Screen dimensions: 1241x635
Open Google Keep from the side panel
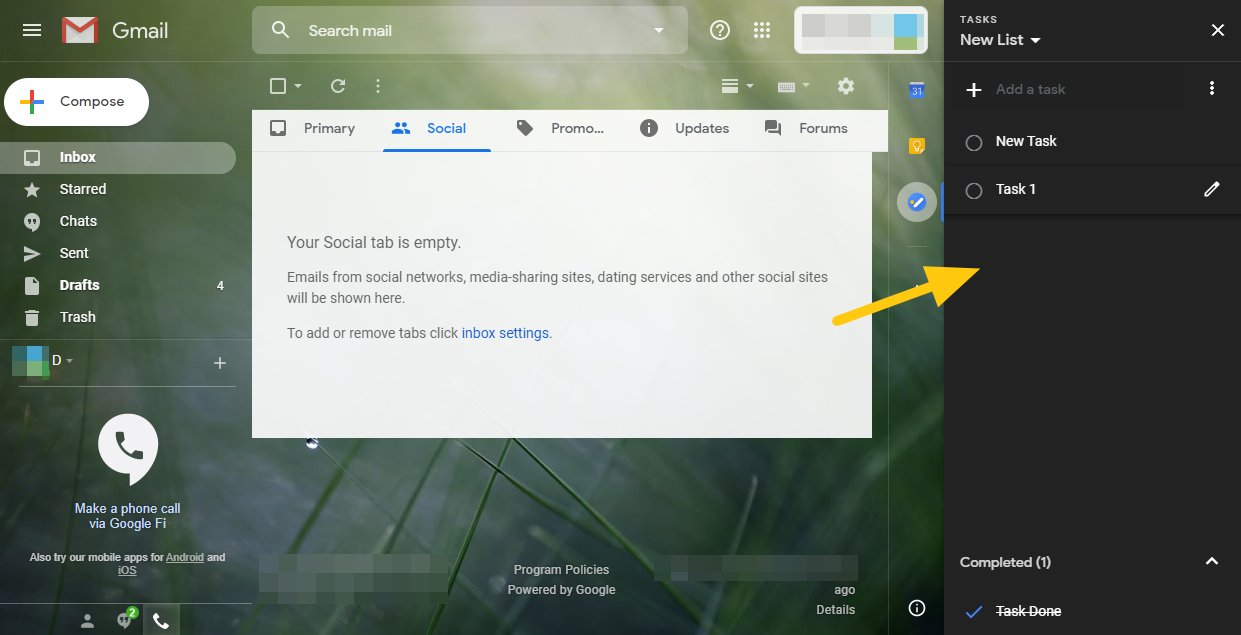click(916, 145)
